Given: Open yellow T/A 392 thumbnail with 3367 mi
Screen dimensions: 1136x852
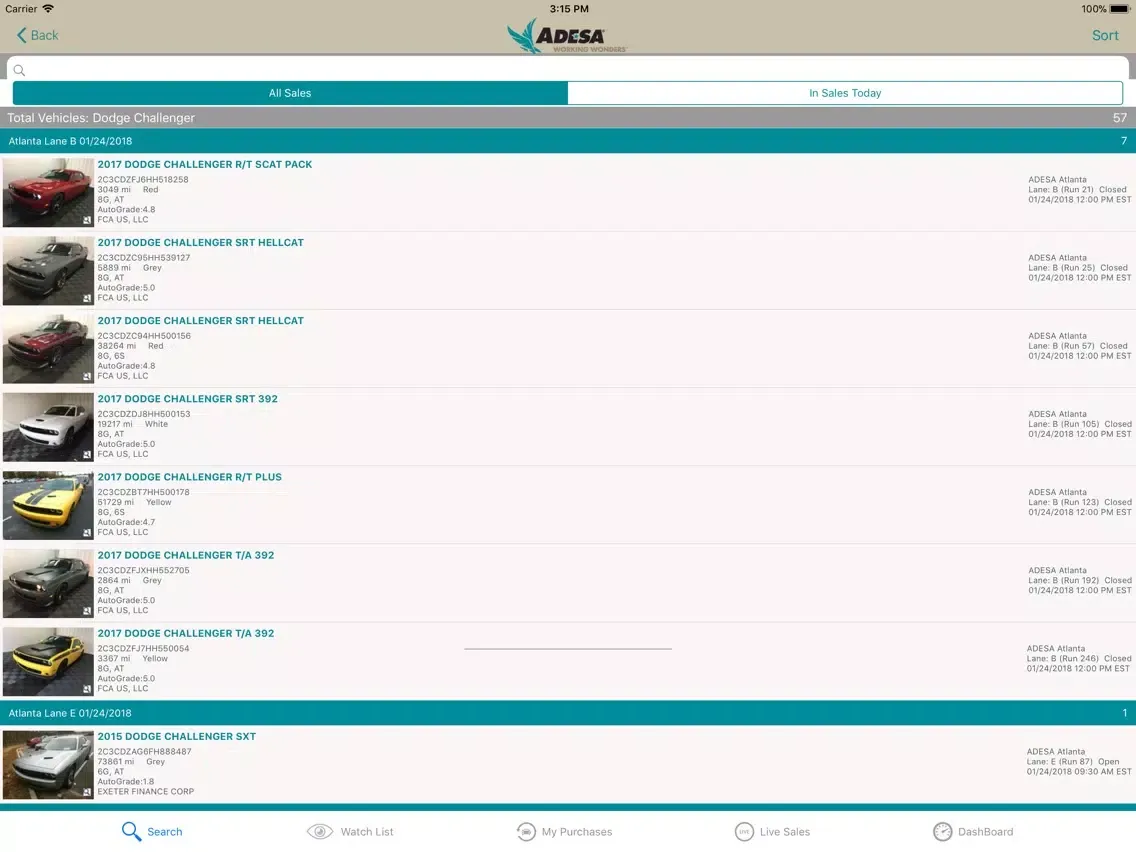Looking at the screenshot, I should (49, 662).
